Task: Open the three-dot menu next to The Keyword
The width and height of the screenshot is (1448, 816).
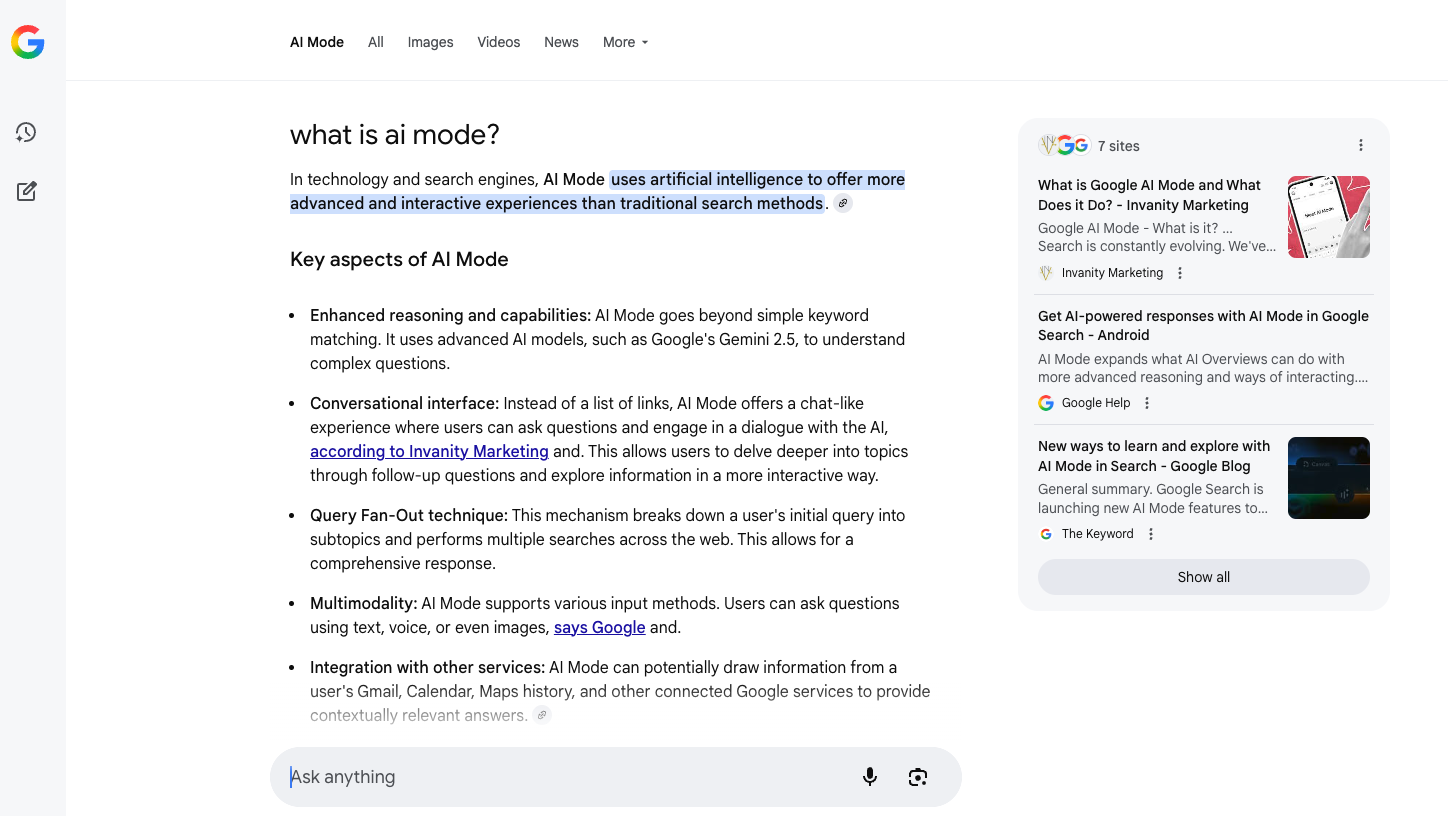Action: click(x=1151, y=534)
